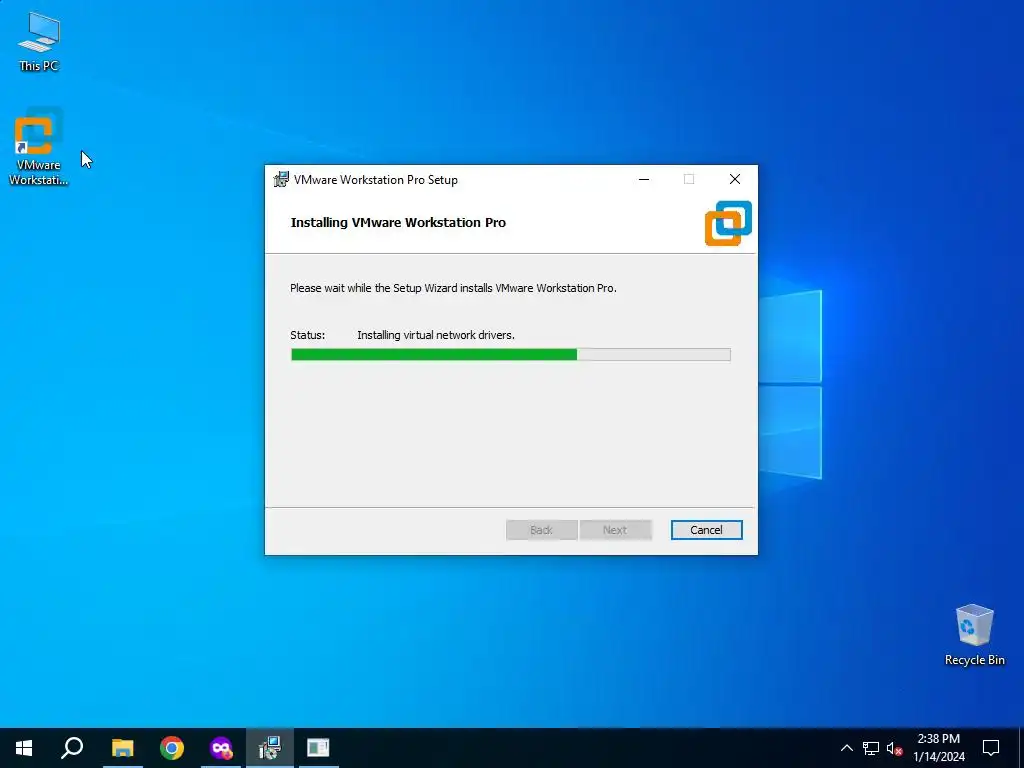This screenshot has height=768, width=1024.
Task: Launch Google Chrome from taskbar
Action: click(x=172, y=748)
